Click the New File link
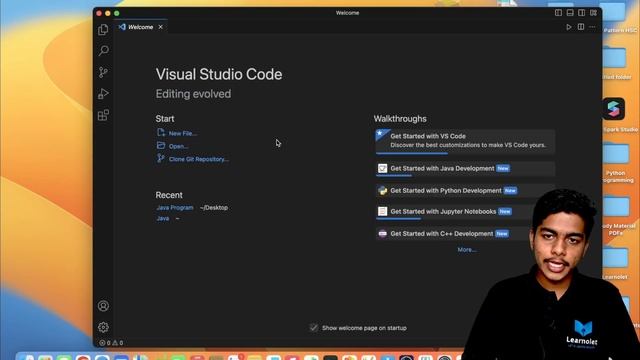 coord(182,133)
